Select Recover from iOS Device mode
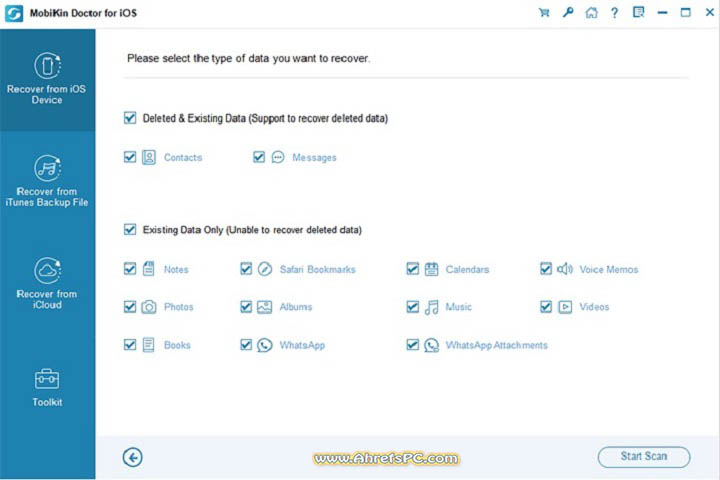 (x=47, y=80)
